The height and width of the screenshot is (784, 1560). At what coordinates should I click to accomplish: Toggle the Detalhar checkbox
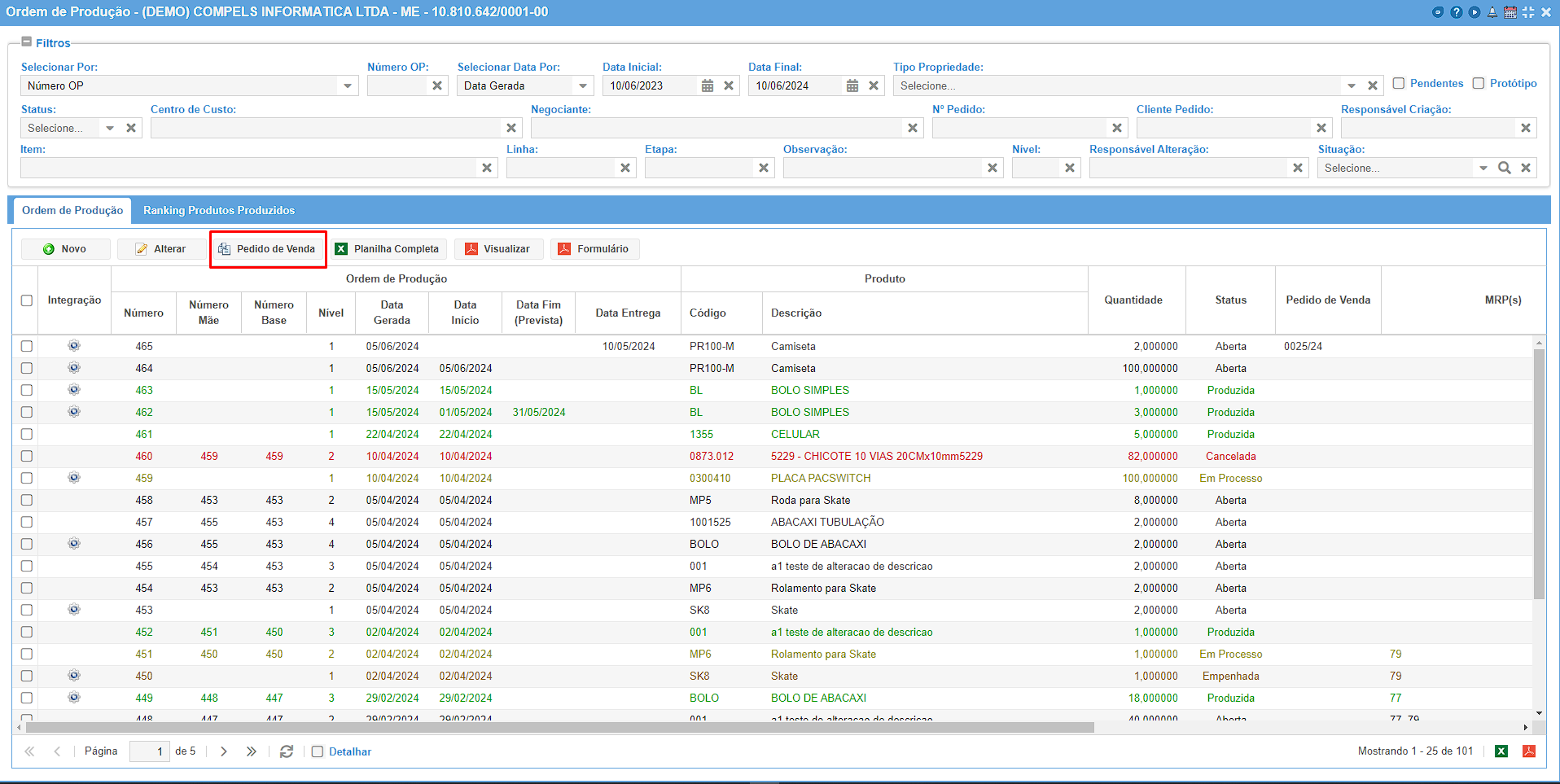[x=318, y=751]
